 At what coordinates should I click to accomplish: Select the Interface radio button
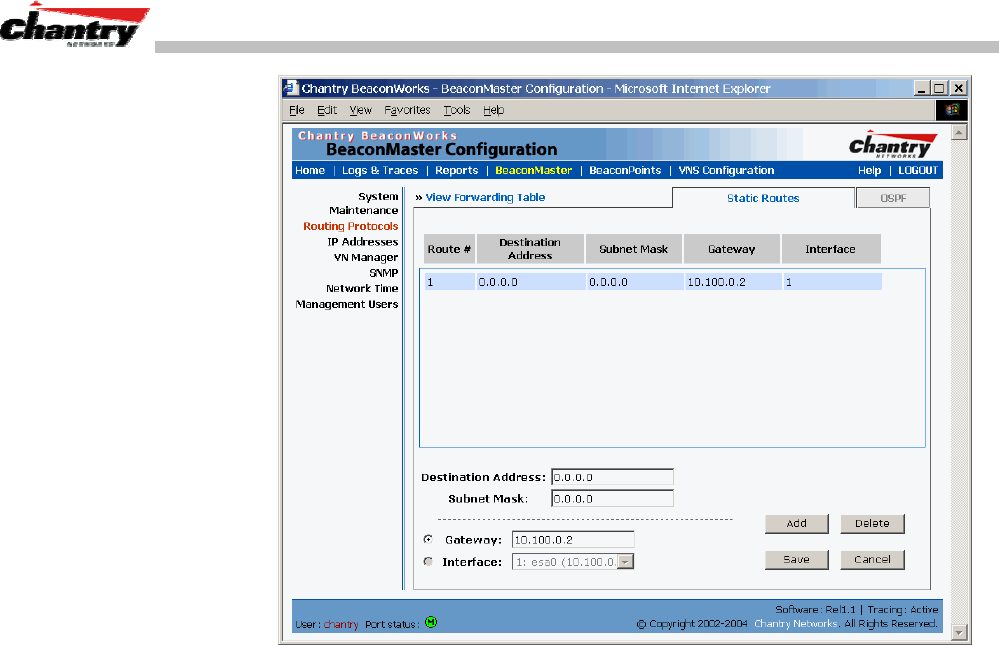(428, 562)
